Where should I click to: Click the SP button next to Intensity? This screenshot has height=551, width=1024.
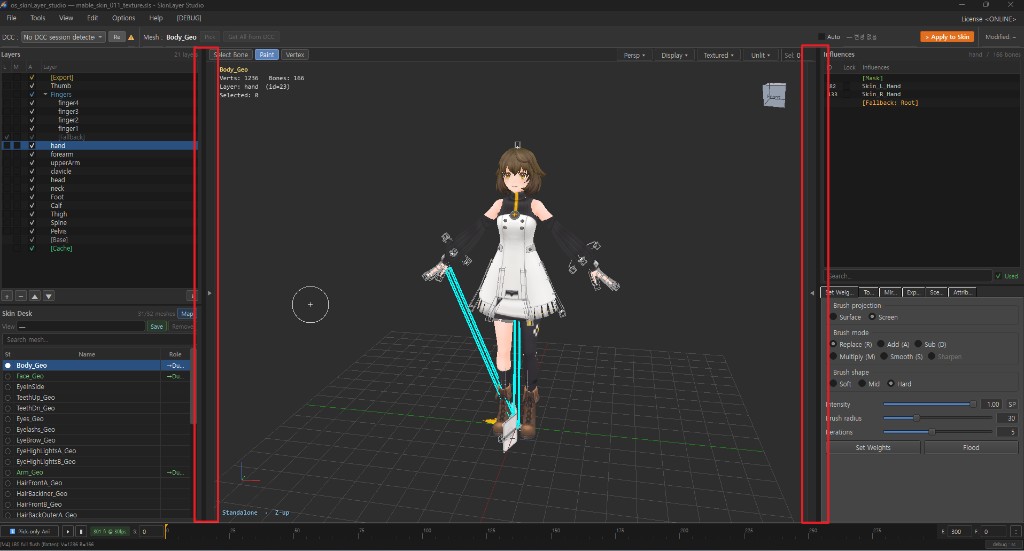point(1012,404)
